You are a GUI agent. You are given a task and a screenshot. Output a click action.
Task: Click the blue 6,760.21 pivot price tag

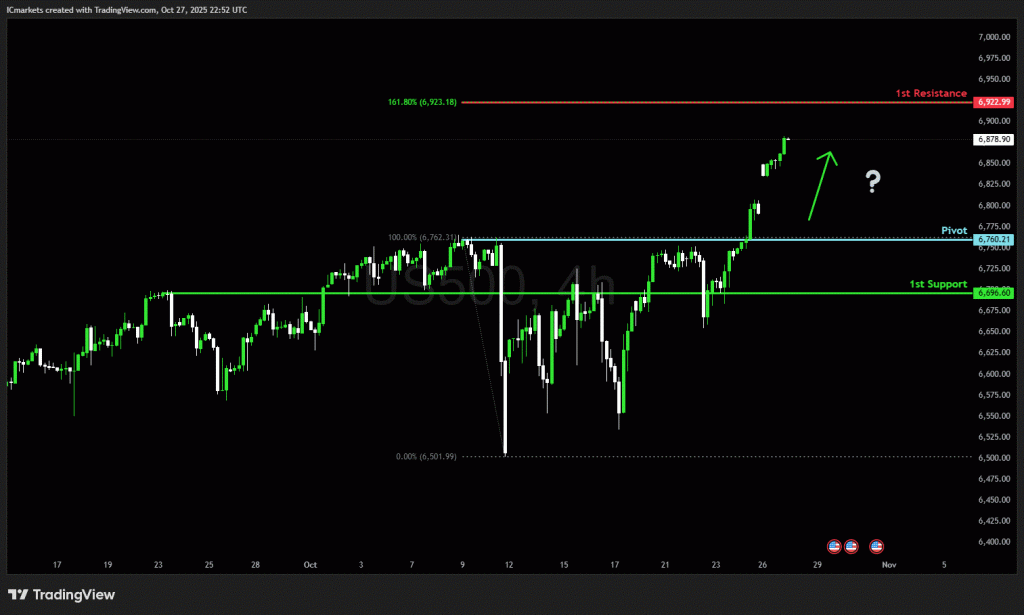995,240
